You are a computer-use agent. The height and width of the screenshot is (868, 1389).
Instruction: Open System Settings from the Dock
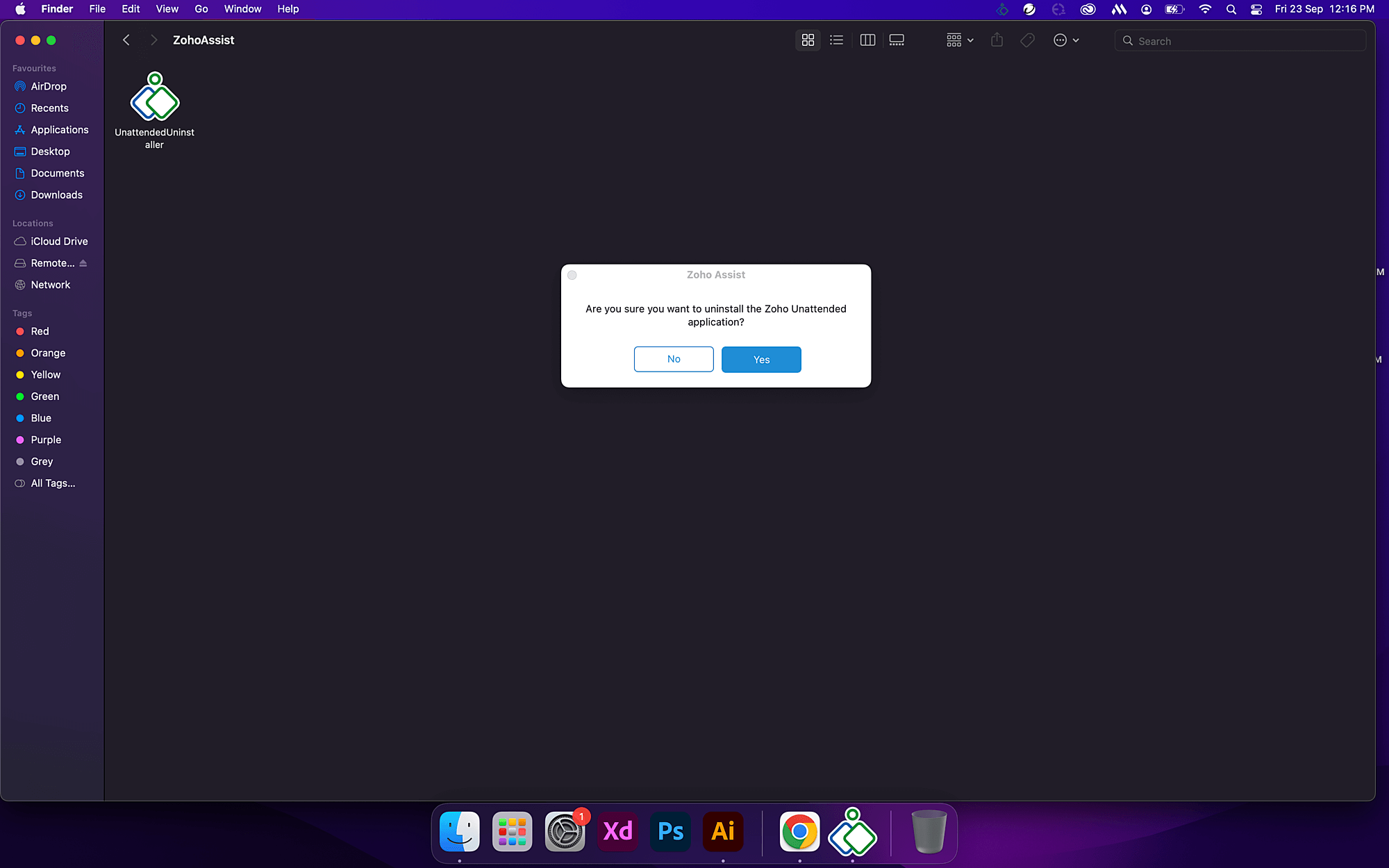coord(565,831)
